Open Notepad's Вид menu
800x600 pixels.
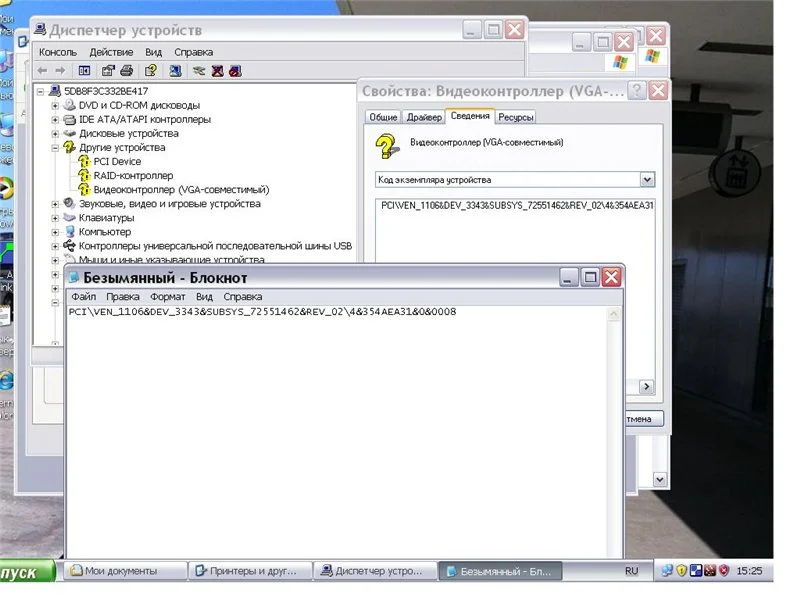(204, 296)
